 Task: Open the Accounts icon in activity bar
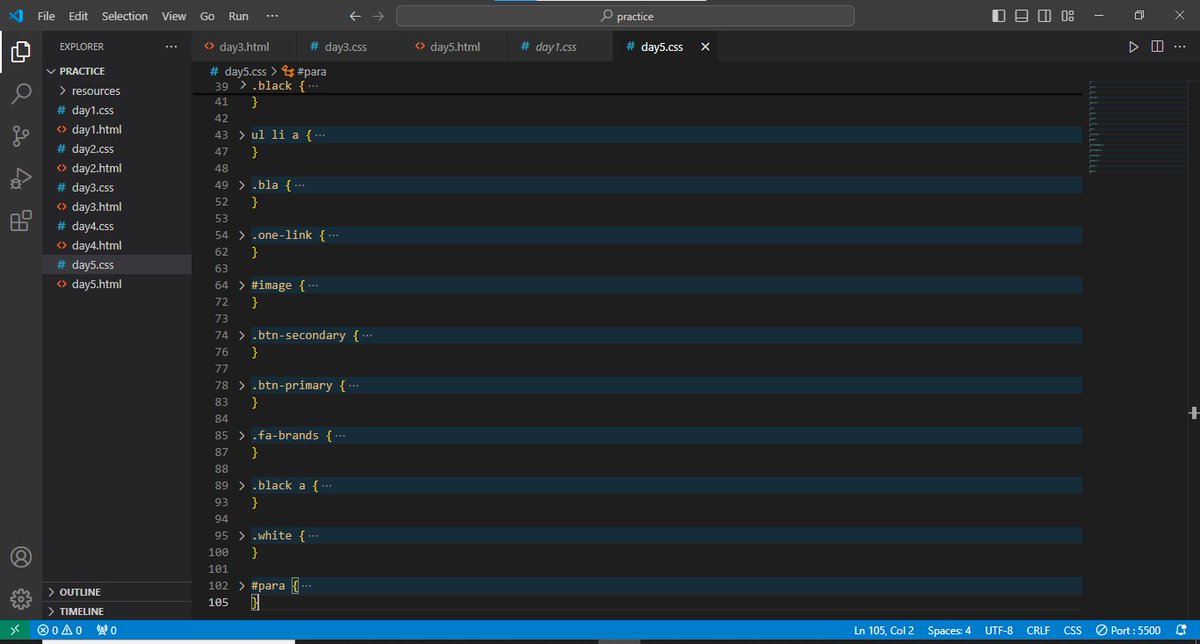21,557
